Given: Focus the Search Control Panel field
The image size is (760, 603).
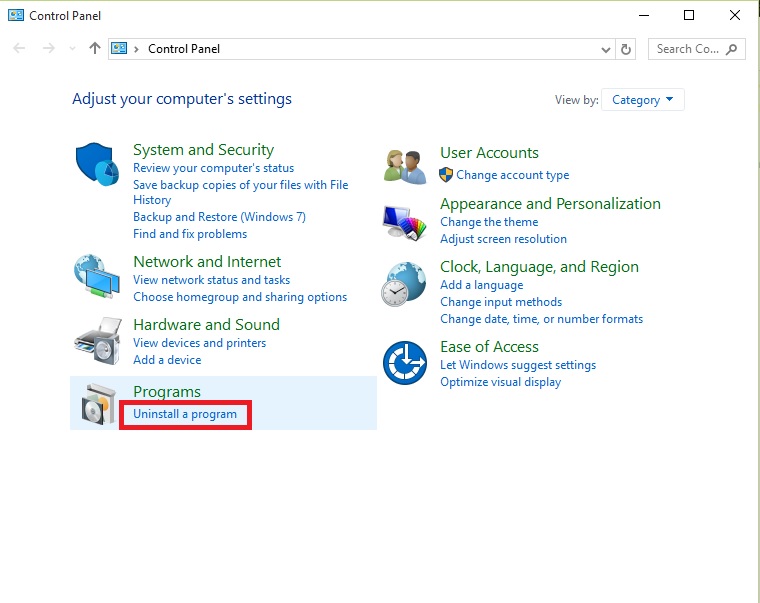Looking at the screenshot, I should [x=697, y=49].
